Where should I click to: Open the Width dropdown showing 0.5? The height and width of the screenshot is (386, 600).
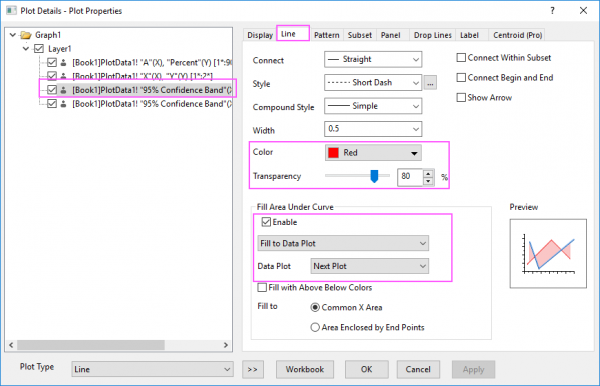[x=373, y=129]
